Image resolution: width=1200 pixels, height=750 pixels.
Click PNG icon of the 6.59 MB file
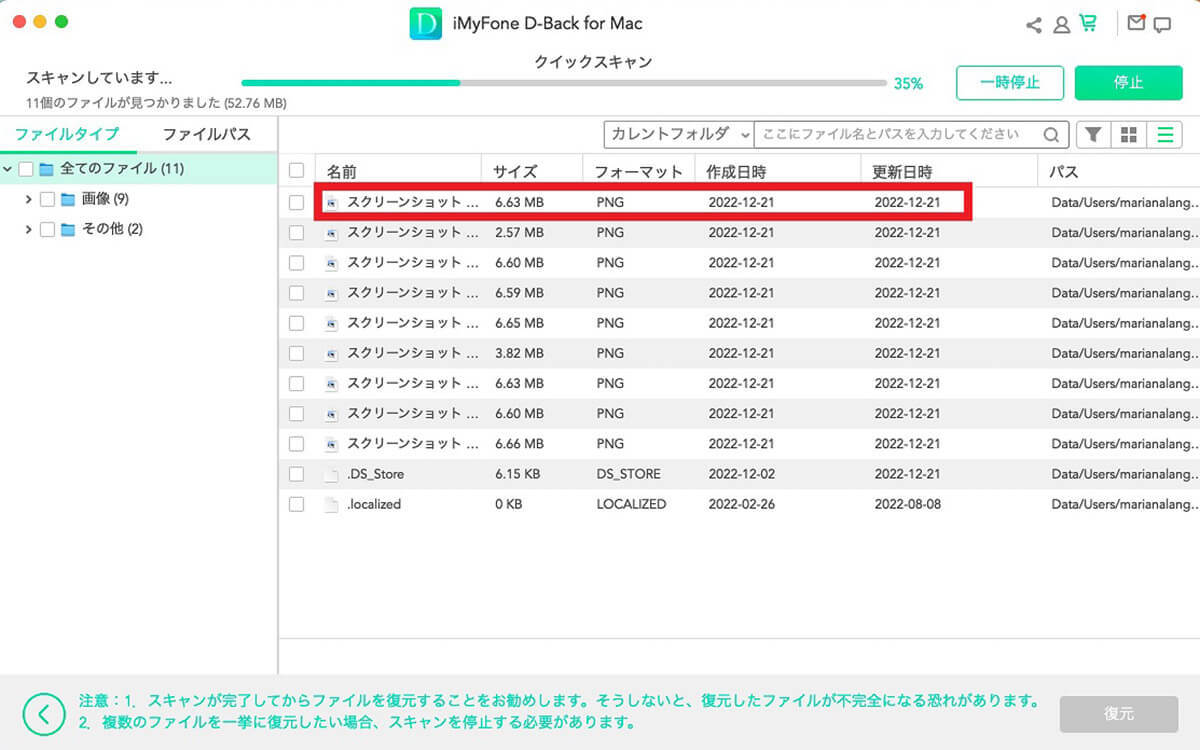tap(332, 293)
